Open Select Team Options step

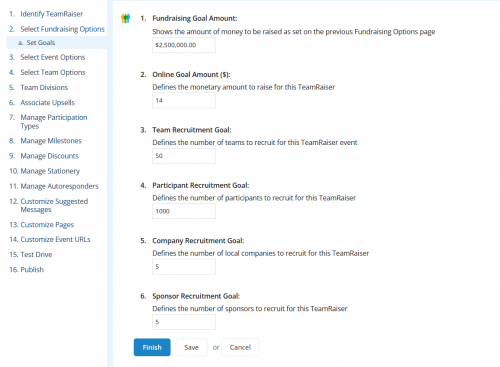coord(53,72)
